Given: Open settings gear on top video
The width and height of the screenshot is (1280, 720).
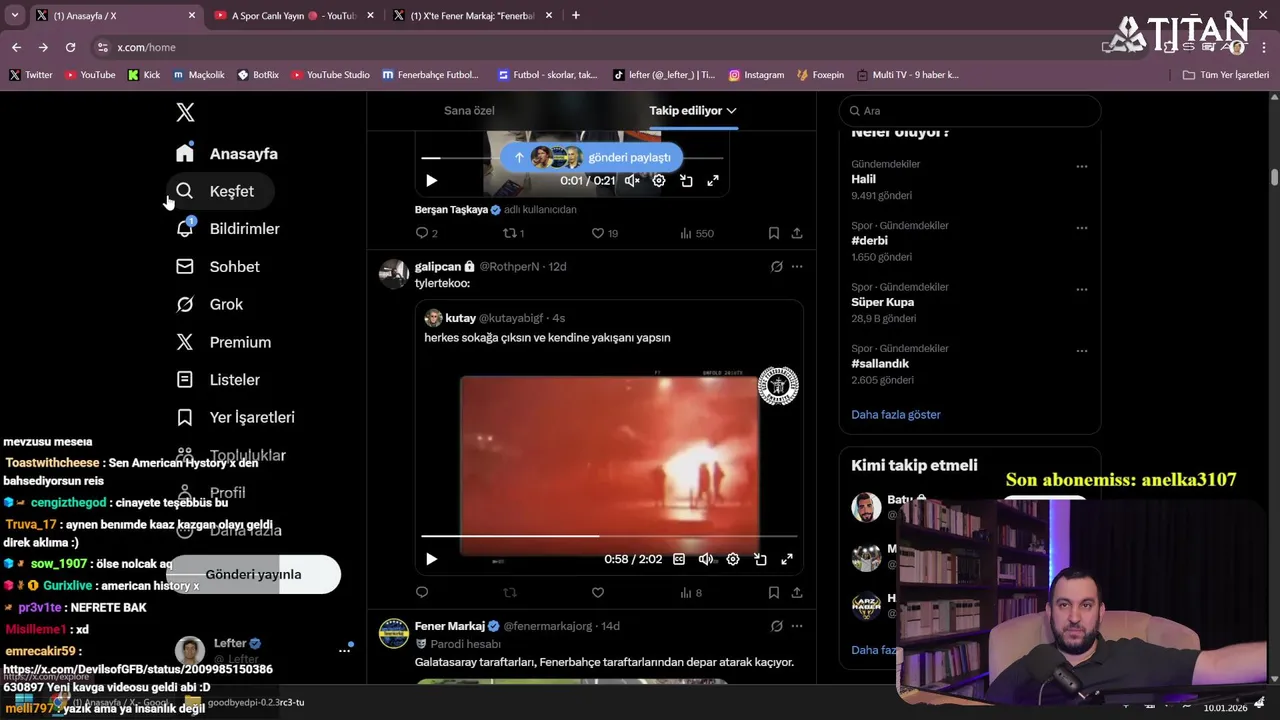Looking at the screenshot, I should (659, 181).
